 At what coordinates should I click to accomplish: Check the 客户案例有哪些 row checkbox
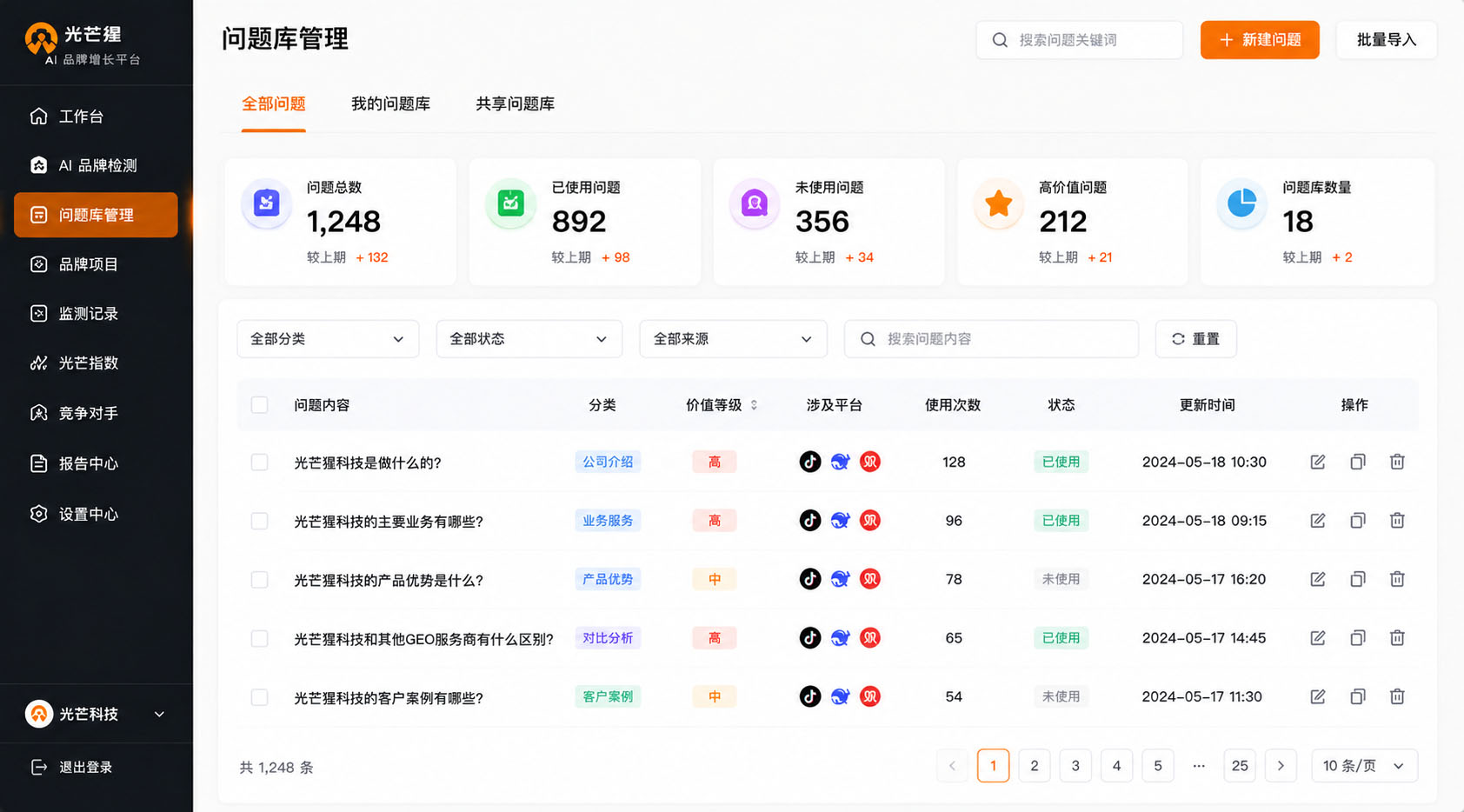(259, 697)
